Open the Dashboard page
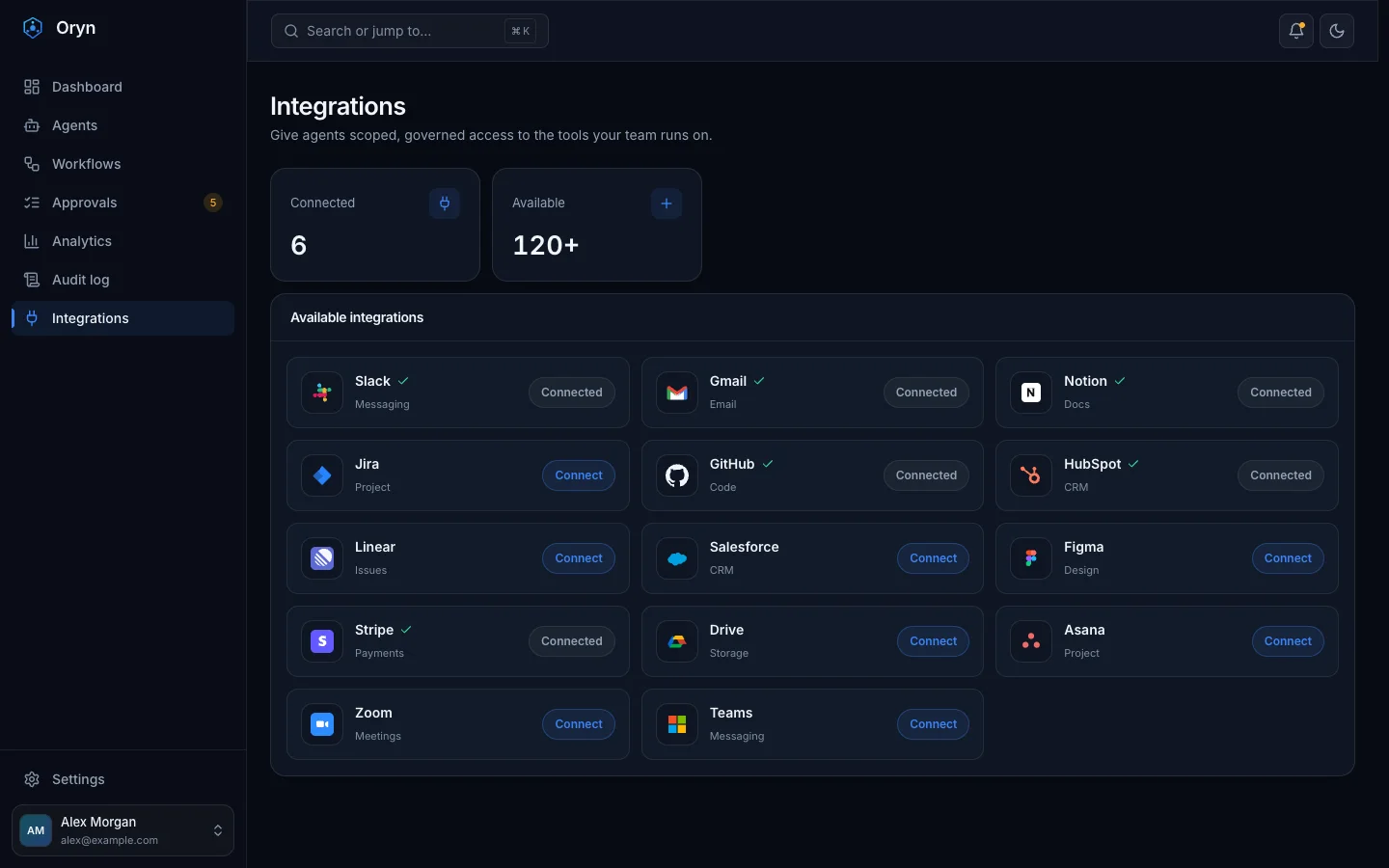 (x=123, y=87)
